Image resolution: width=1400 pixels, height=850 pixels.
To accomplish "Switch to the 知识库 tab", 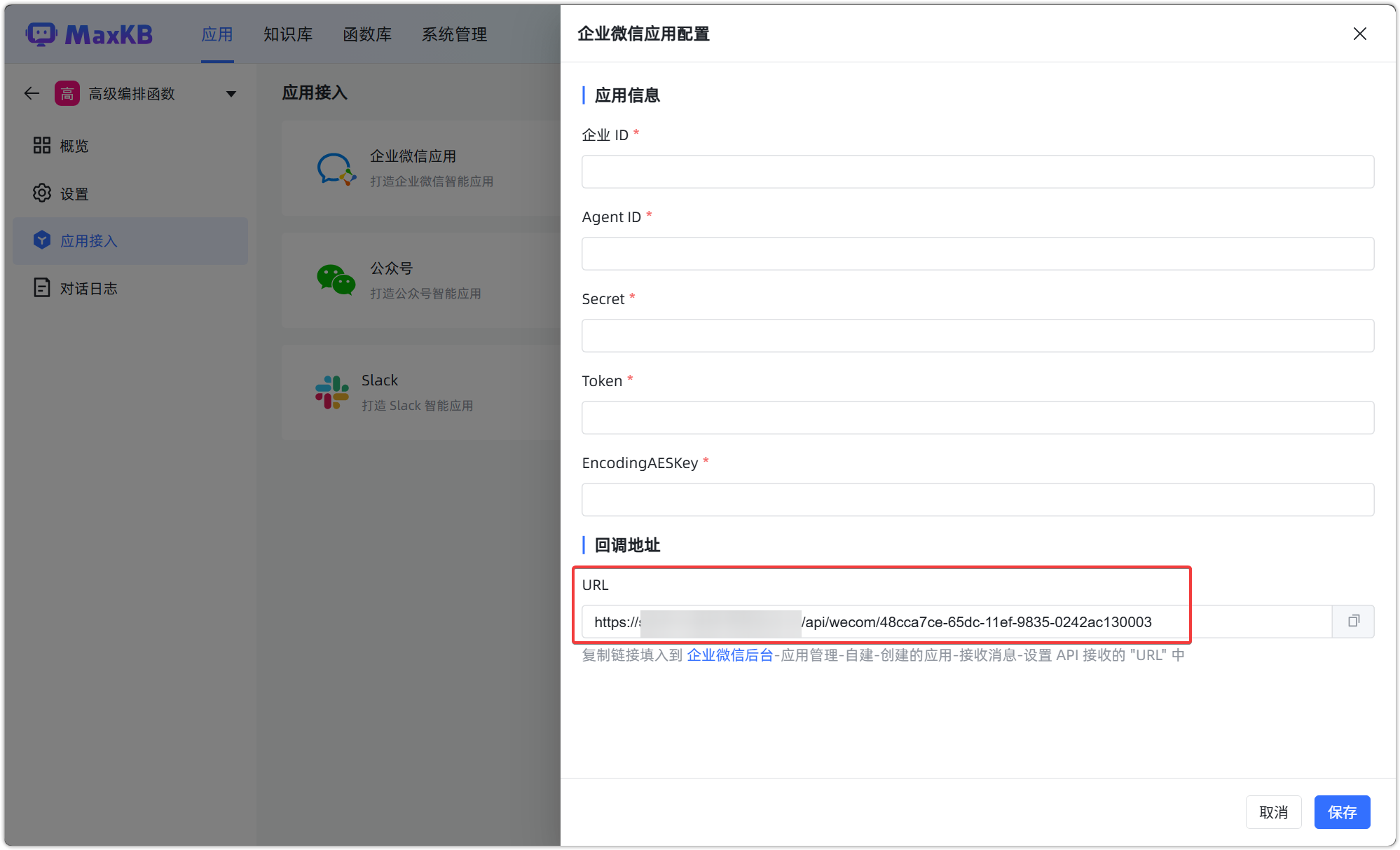I will 288,34.
